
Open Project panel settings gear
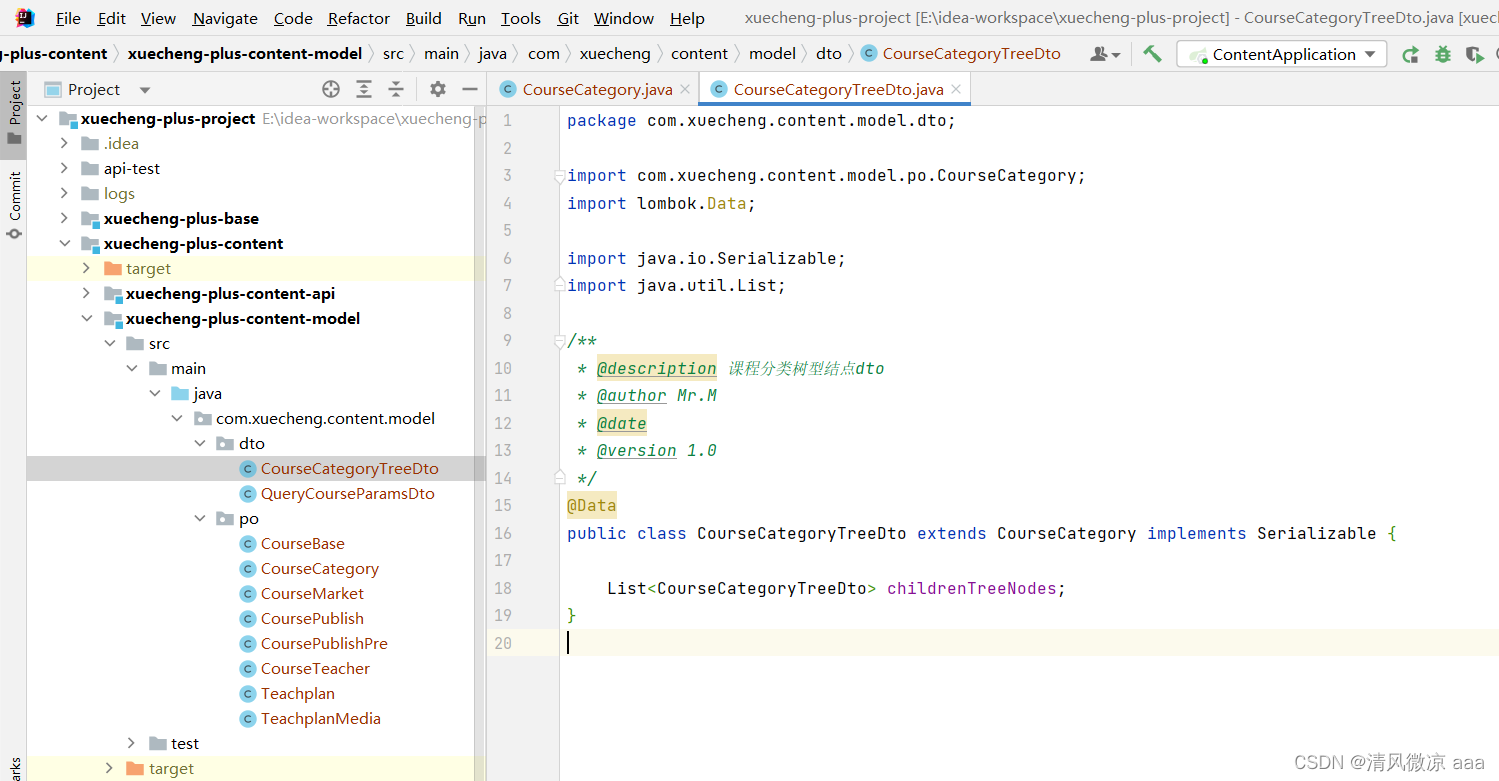[x=438, y=89]
